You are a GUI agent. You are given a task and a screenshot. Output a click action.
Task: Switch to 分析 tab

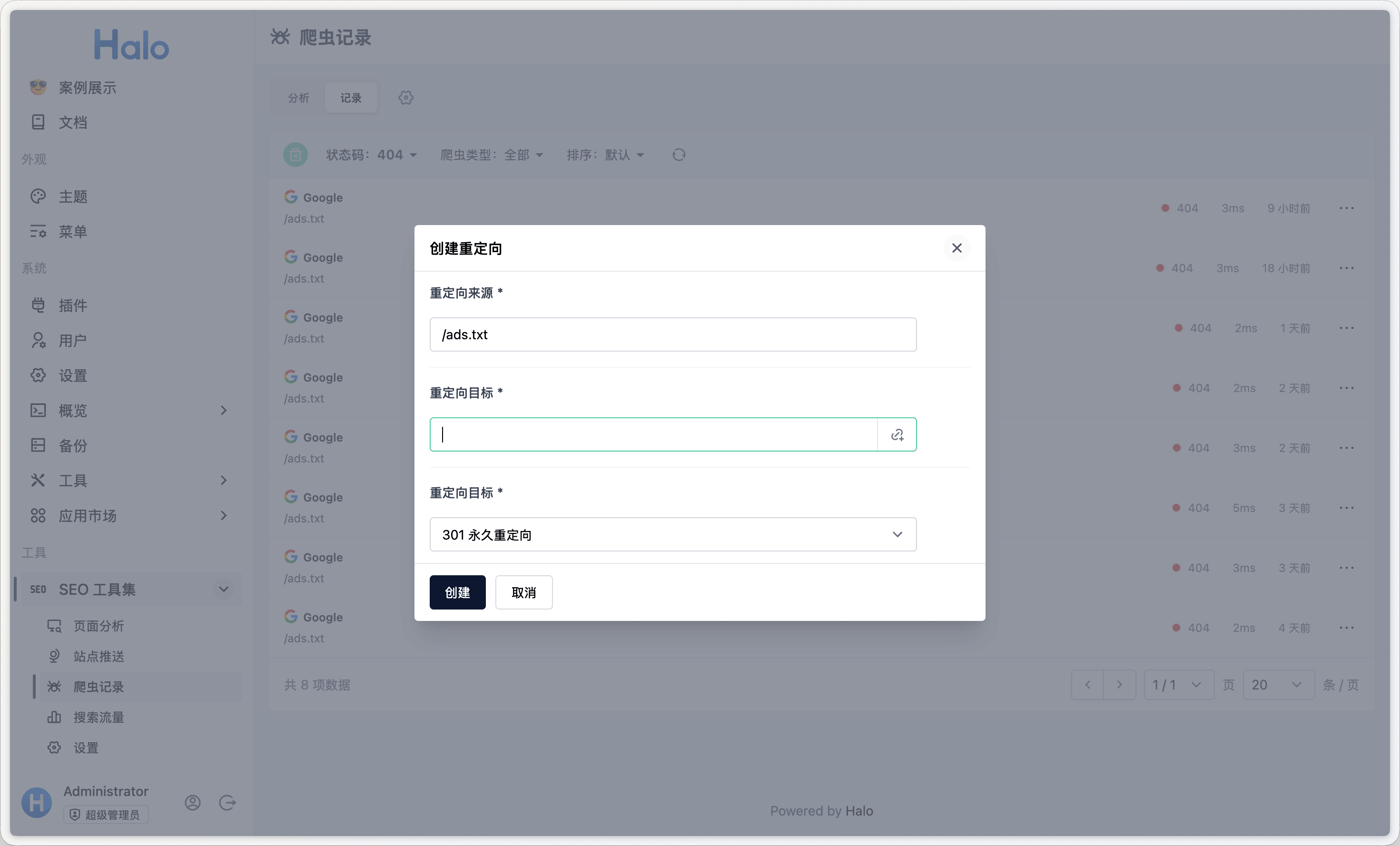coord(298,98)
